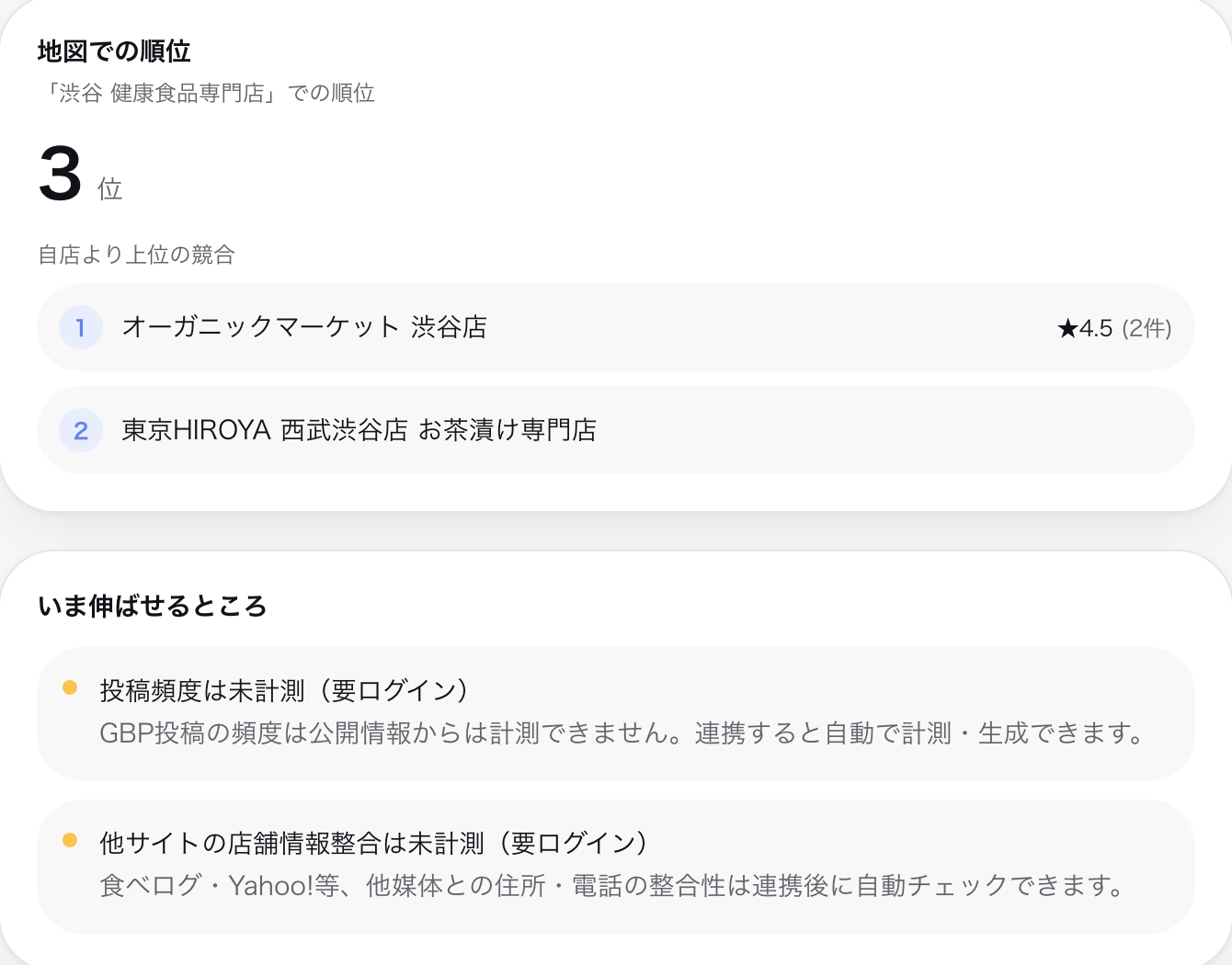The width and height of the screenshot is (1232, 965).
Task: Click the orange dot beside 投稿頻度は未計測
Action: tap(70, 687)
